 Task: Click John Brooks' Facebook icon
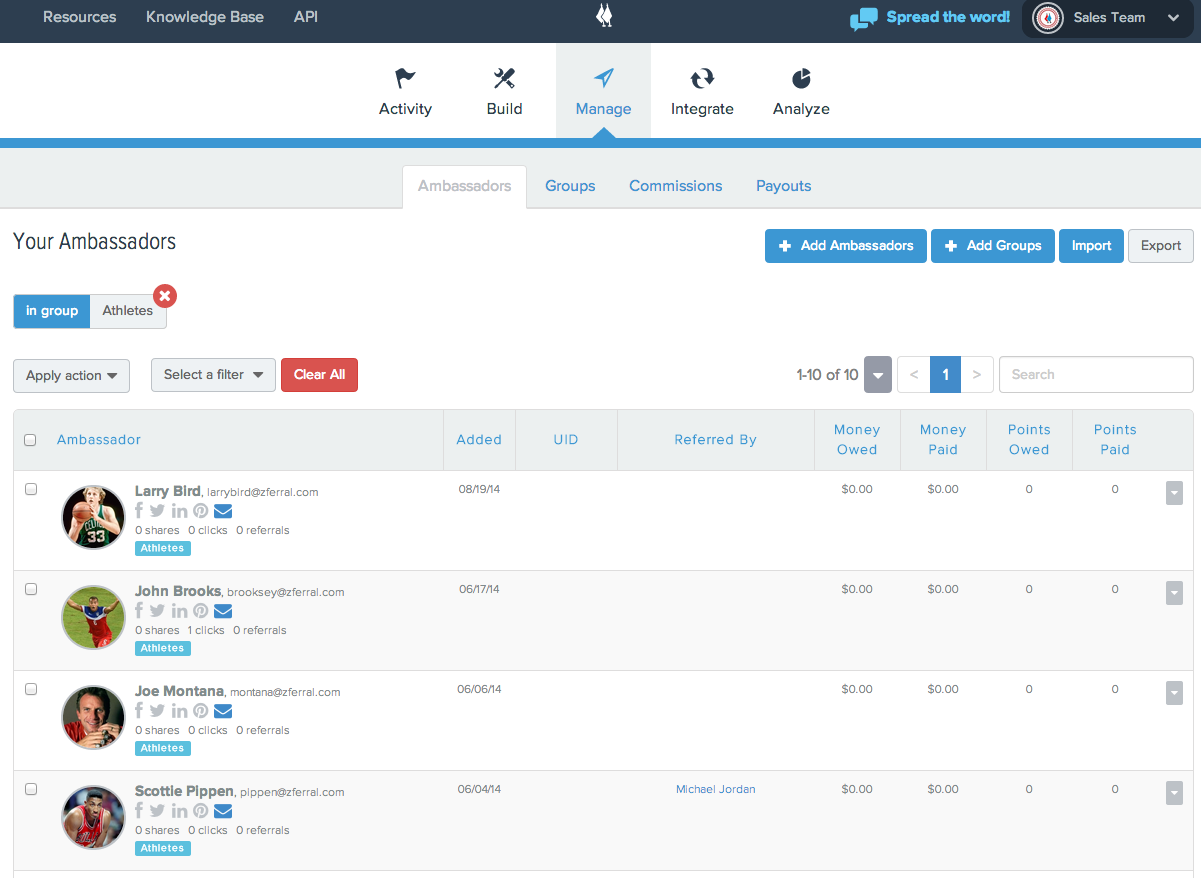[x=139, y=611]
